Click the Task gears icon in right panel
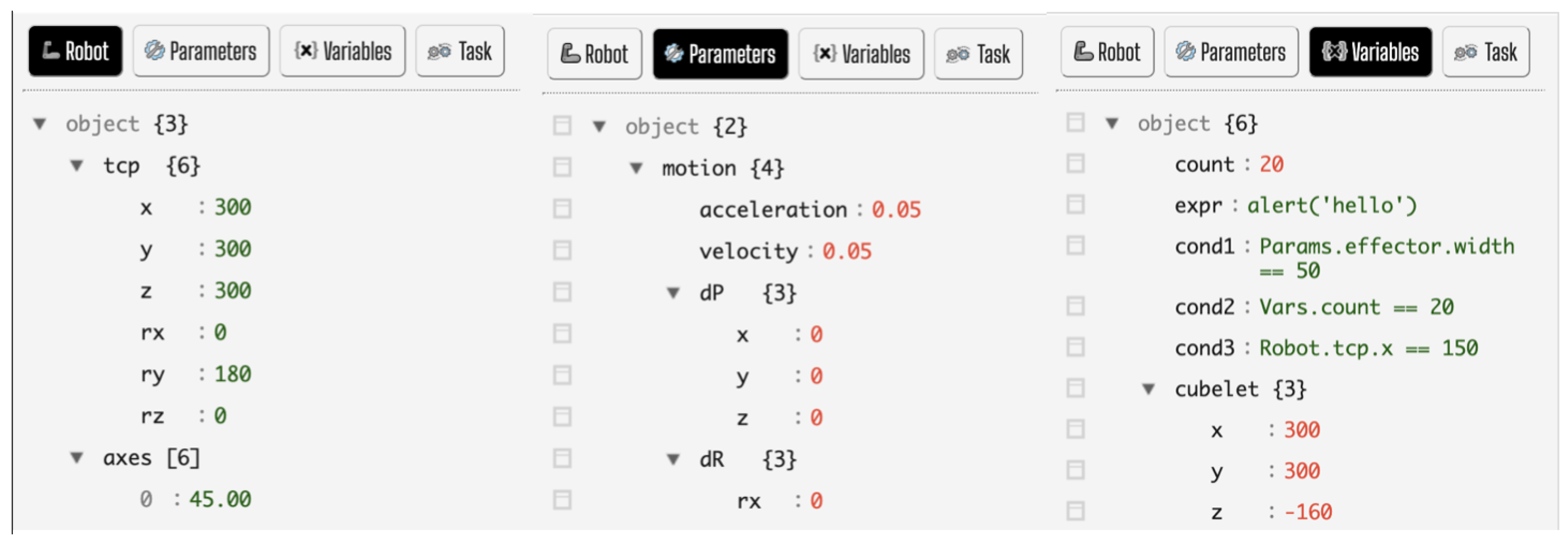The width and height of the screenshot is (1568, 545). coord(1464,53)
